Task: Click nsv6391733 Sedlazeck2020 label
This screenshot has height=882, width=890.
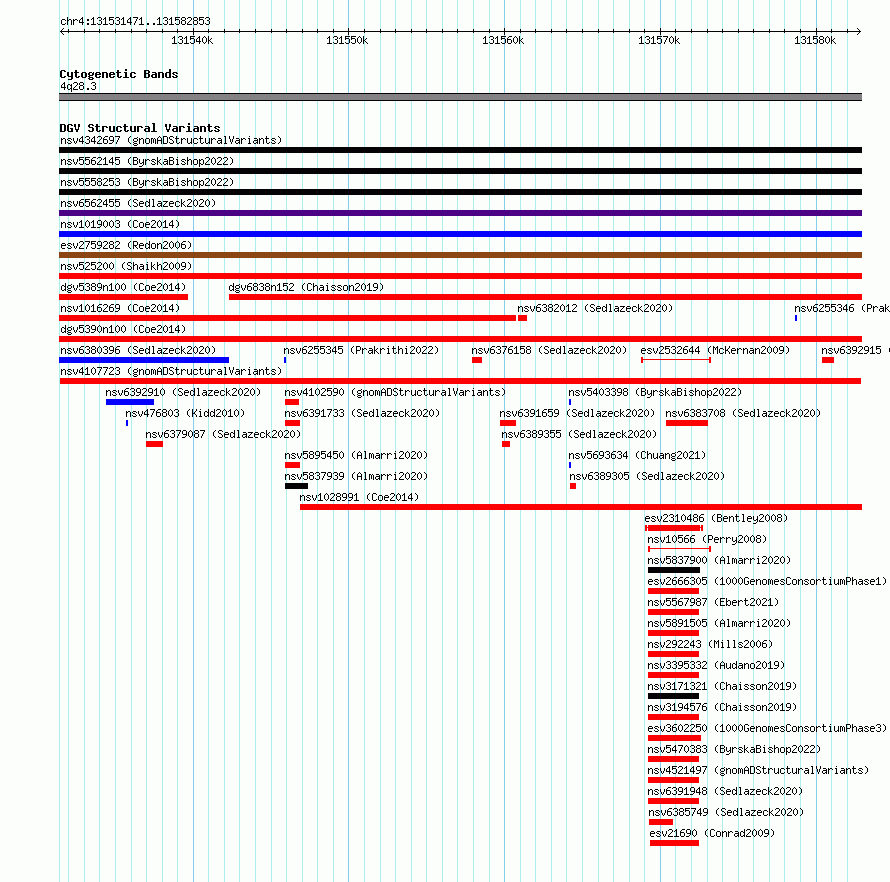Action: coord(362,413)
